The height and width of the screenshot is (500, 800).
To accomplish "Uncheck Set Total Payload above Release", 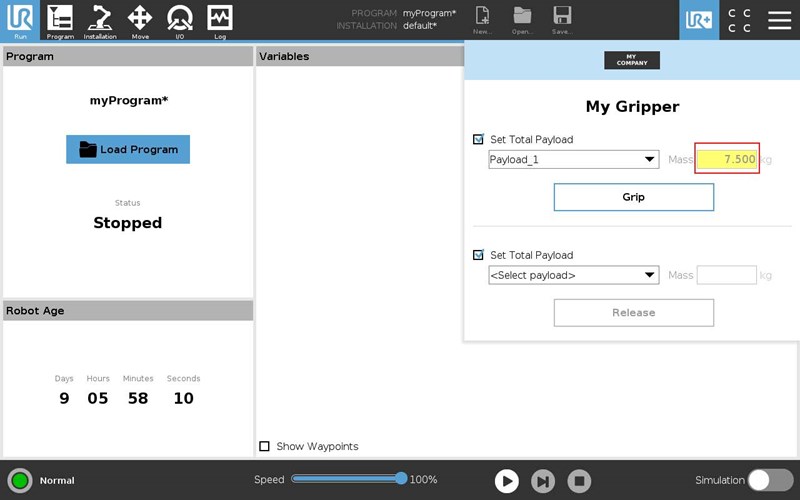I will tap(479, 255).
